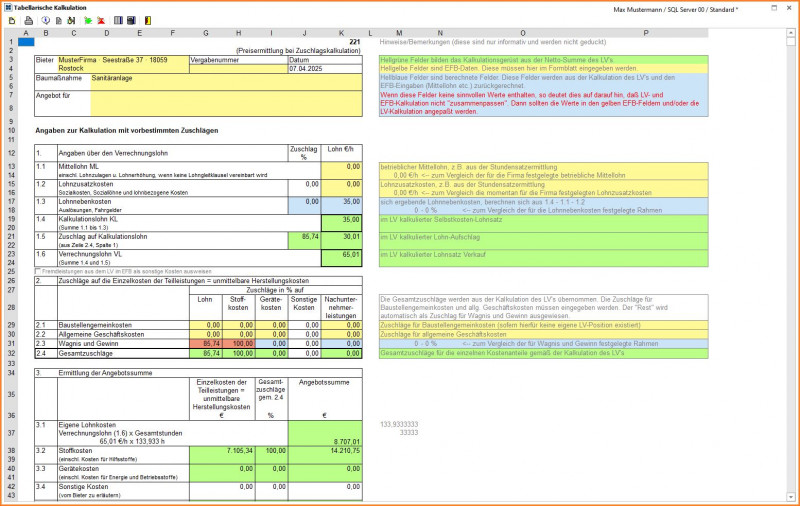Click the blue info document icon
The height and width of the screenshot is (506, 800).
[x=46, y=20]
